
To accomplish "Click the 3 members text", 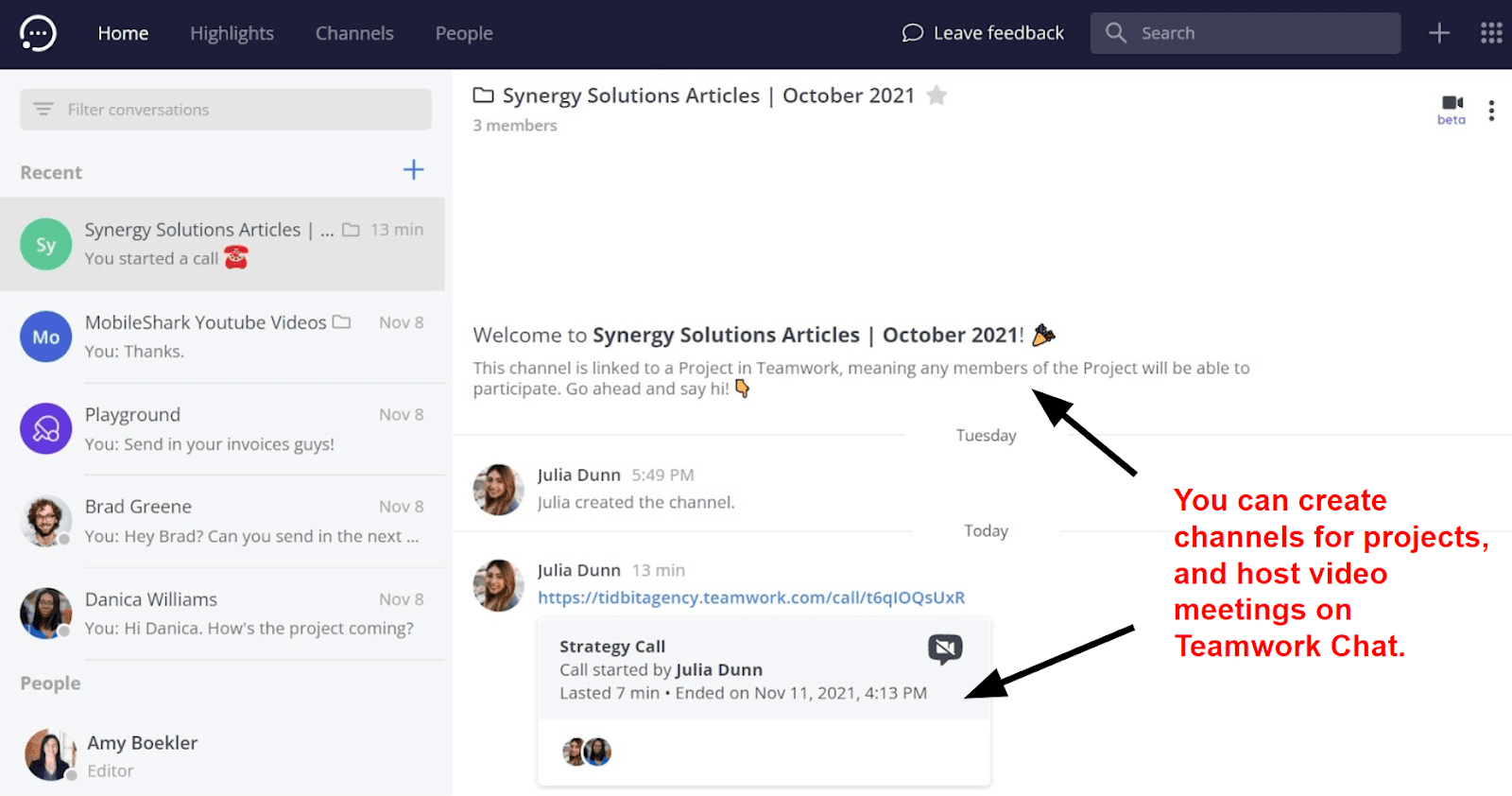I will (515, 125).
